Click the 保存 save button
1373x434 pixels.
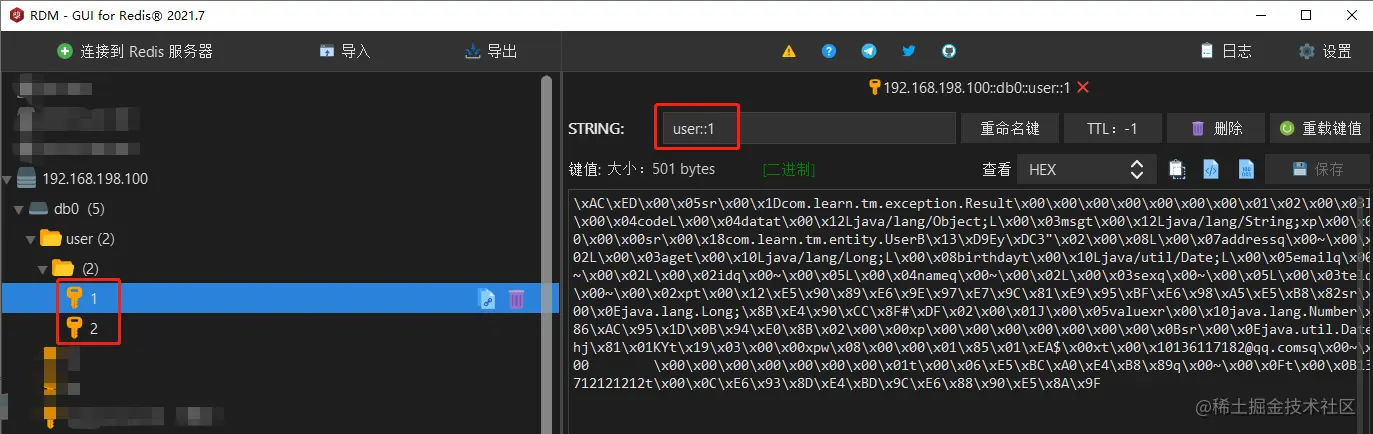[1317, 169]
